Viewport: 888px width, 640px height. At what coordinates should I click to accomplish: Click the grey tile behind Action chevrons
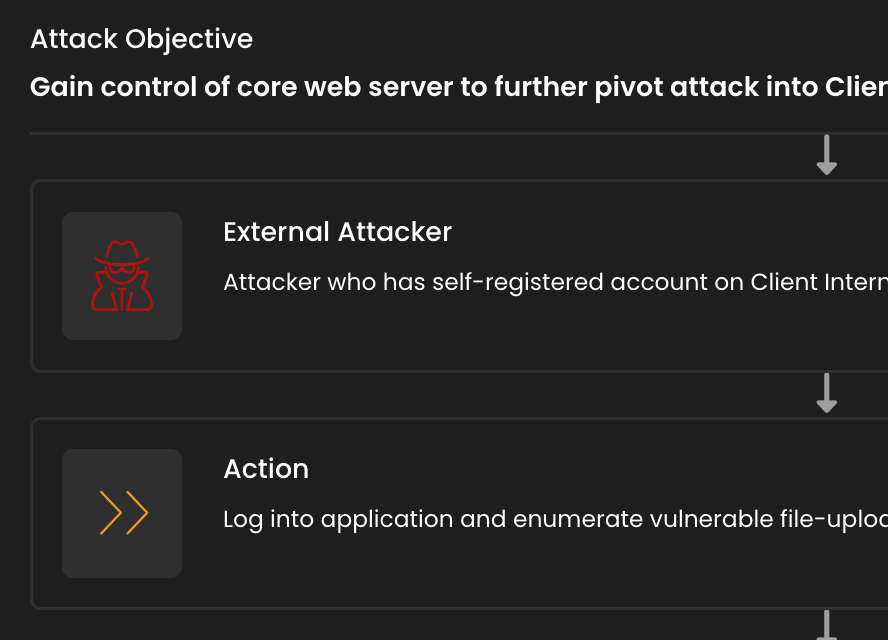coord(122,513)
